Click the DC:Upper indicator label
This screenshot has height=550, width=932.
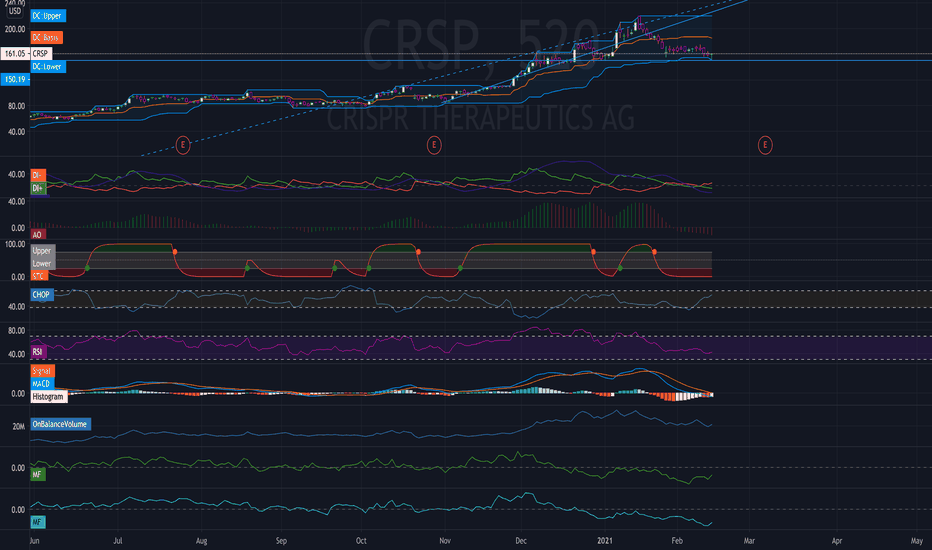[48, 16]
